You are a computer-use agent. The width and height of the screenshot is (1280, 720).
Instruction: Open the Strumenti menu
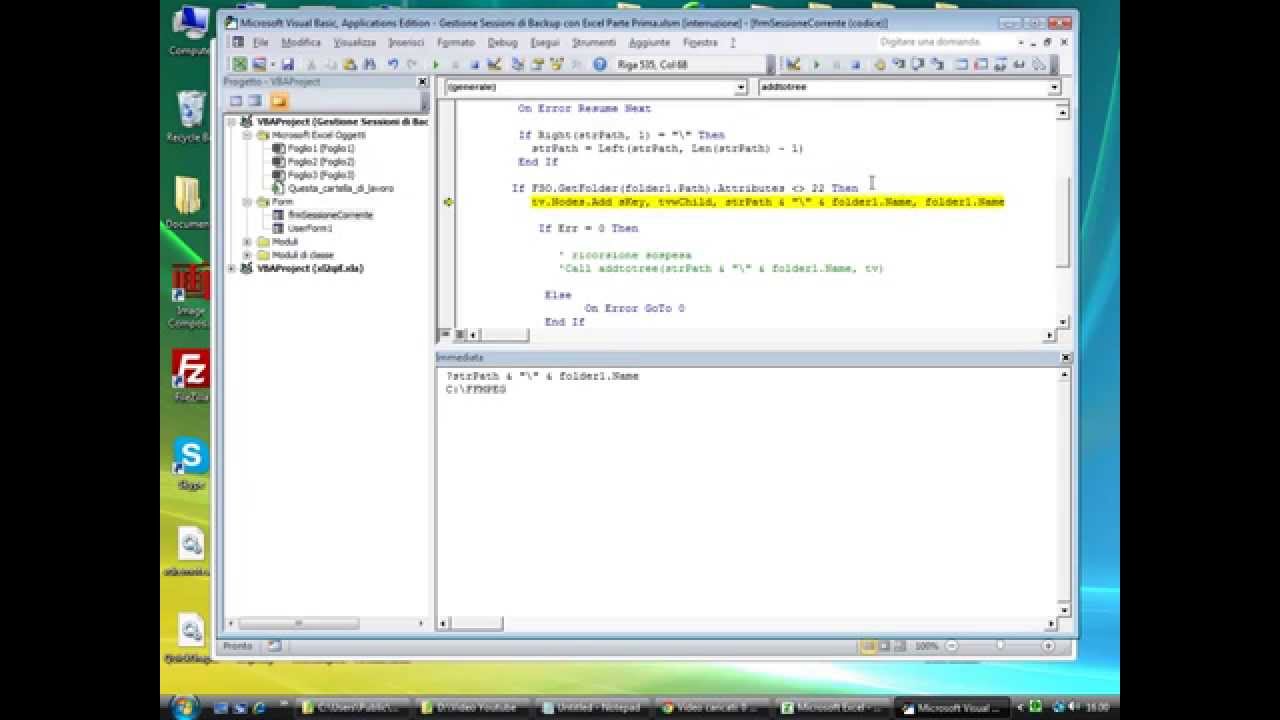click(594, 42)
